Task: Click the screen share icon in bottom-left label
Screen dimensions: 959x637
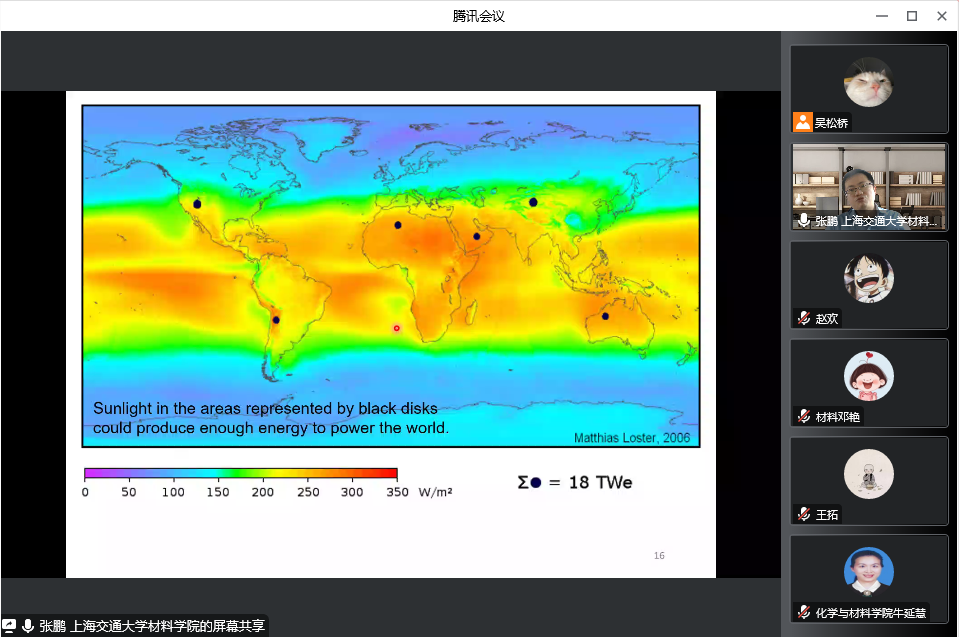Action: 9,626
